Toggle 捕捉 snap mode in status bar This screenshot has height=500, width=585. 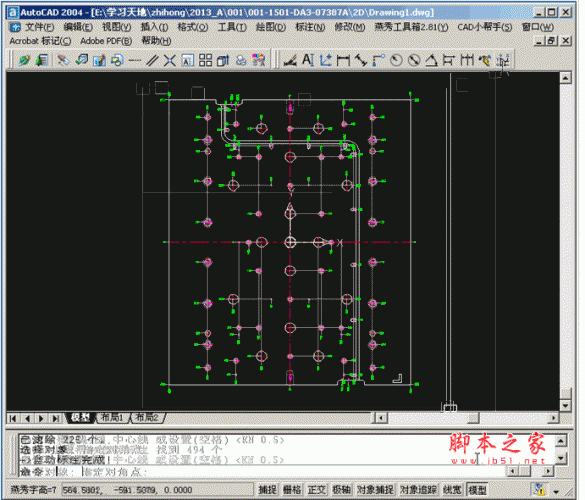268,490
